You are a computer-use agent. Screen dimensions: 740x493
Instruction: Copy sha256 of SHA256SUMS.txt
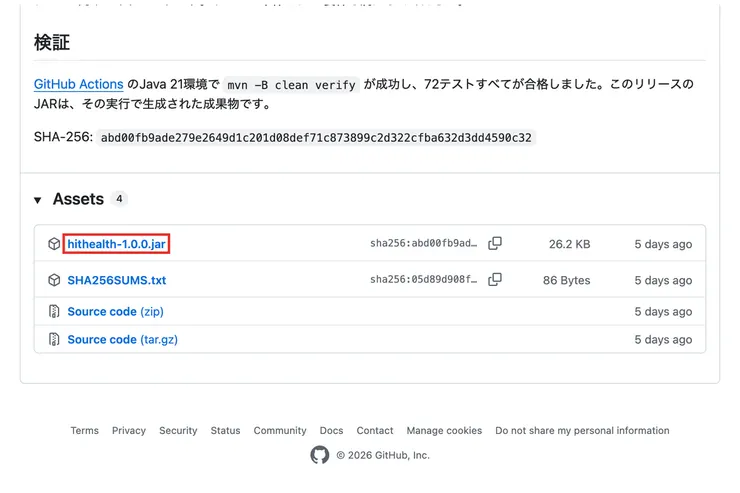[495, 280]
